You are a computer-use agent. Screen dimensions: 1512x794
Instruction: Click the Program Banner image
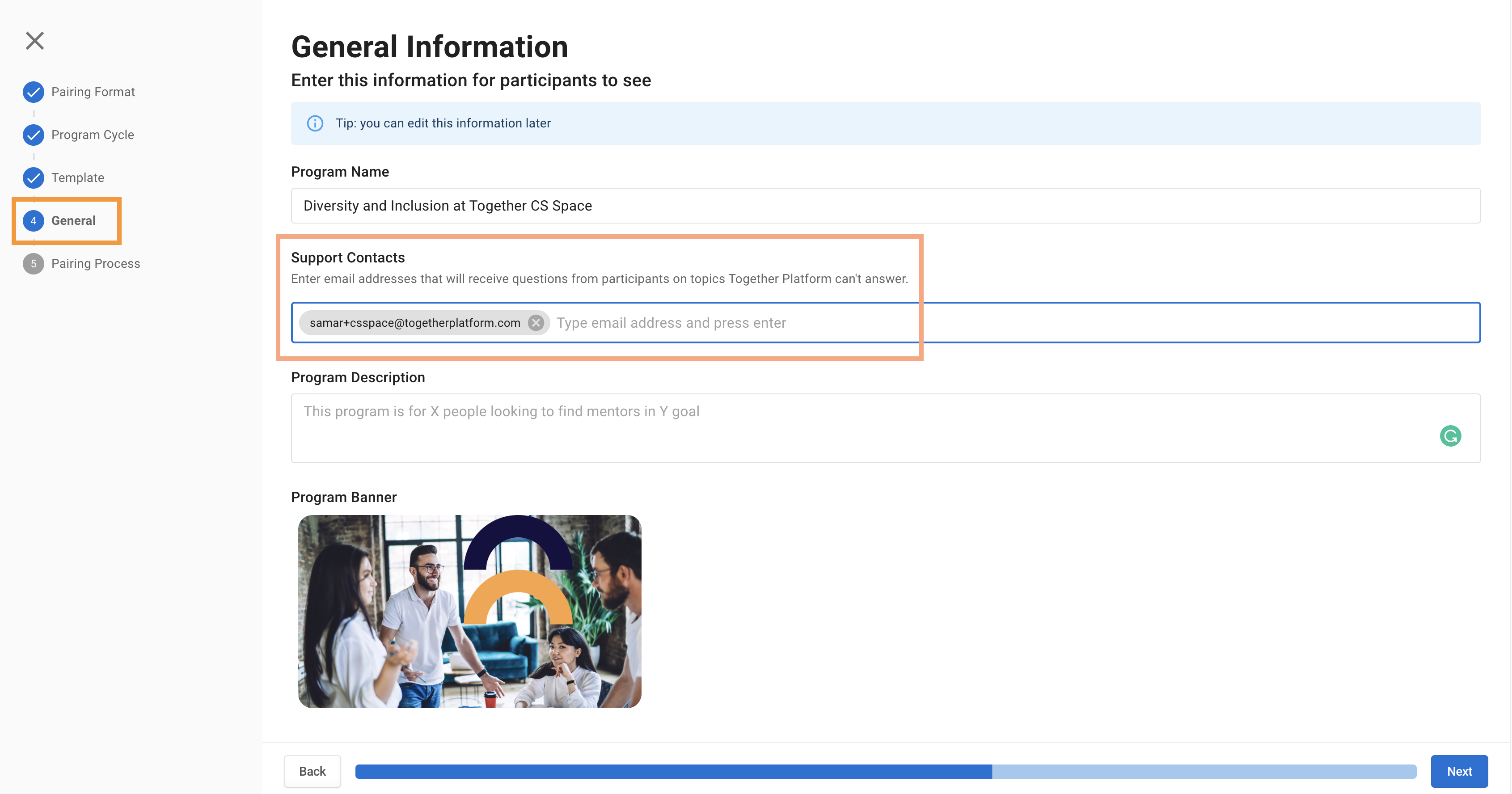[x=469, y=612]
